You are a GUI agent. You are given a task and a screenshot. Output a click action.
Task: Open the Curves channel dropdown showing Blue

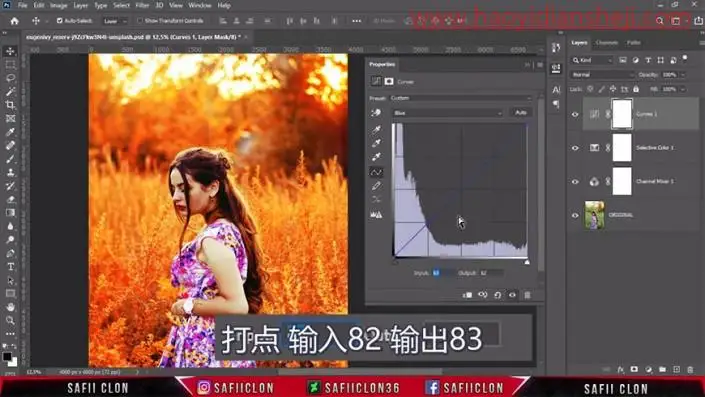(x=447, y=113)
